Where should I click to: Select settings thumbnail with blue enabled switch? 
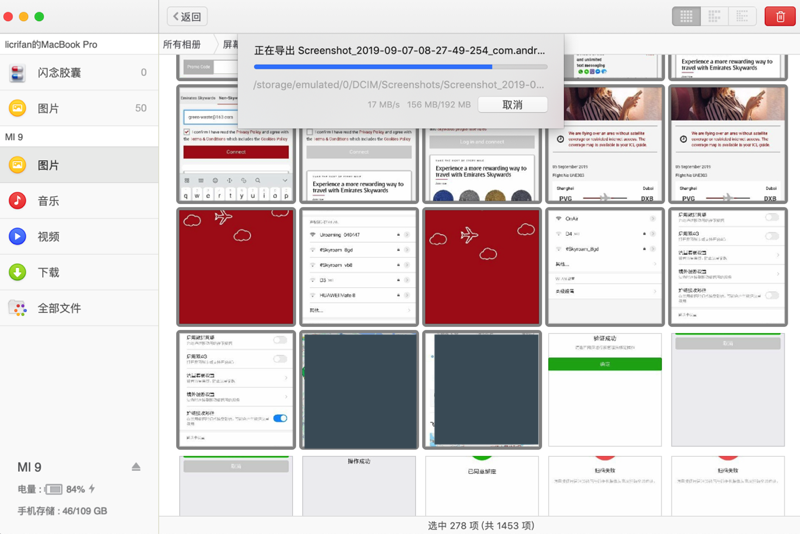click(236, 390)
